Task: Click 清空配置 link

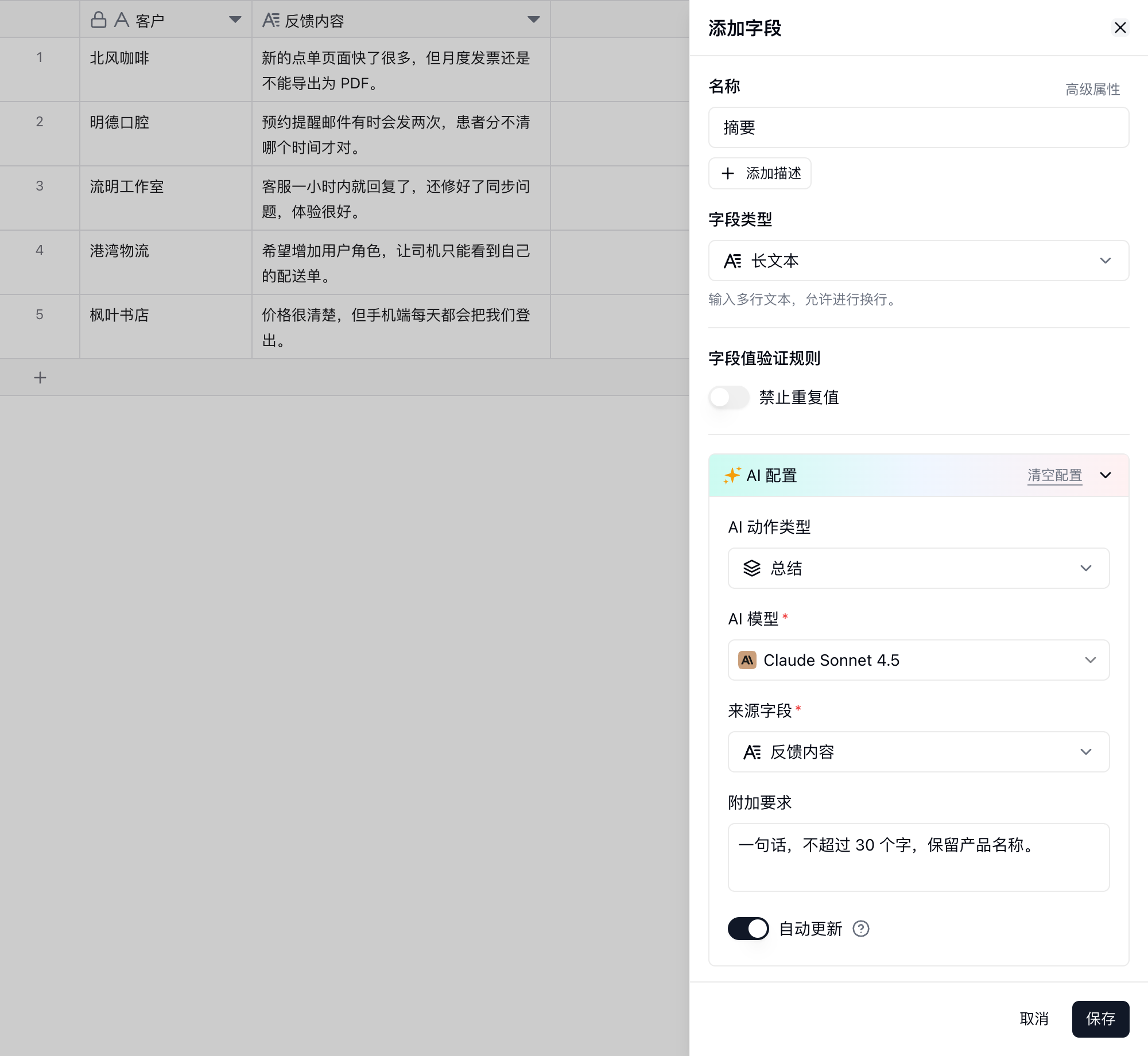Action: pos(1055,475)
